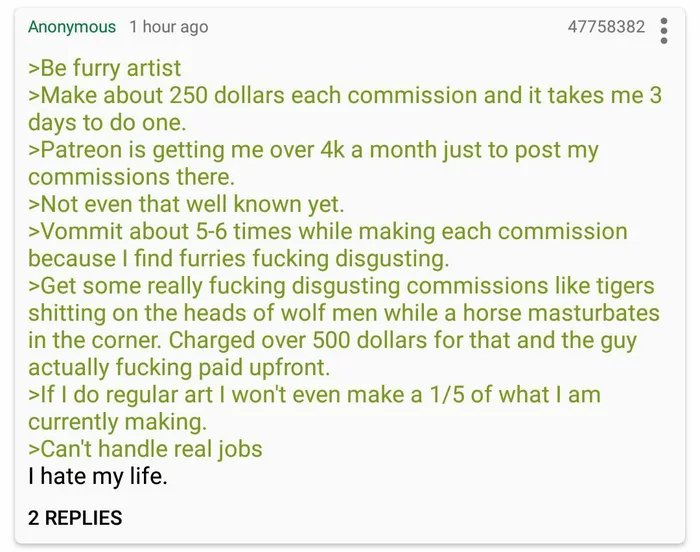This screenshot has width=700, height=552.
Task: Click the '4k a month' phrase
Action: 378,150
